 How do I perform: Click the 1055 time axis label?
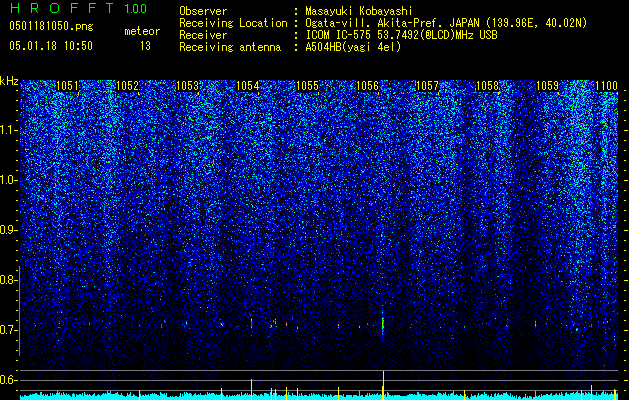[x=307, y=86]
